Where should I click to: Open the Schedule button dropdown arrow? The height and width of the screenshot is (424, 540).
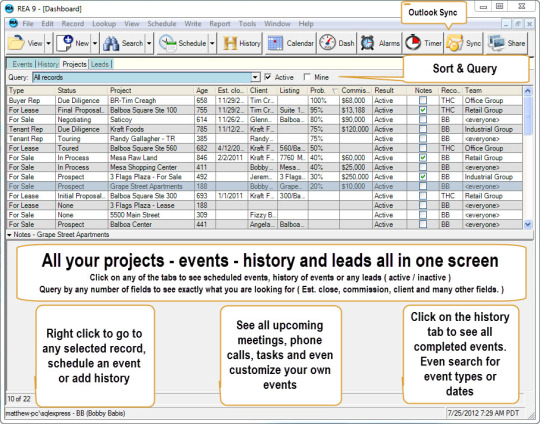point(212,43)
